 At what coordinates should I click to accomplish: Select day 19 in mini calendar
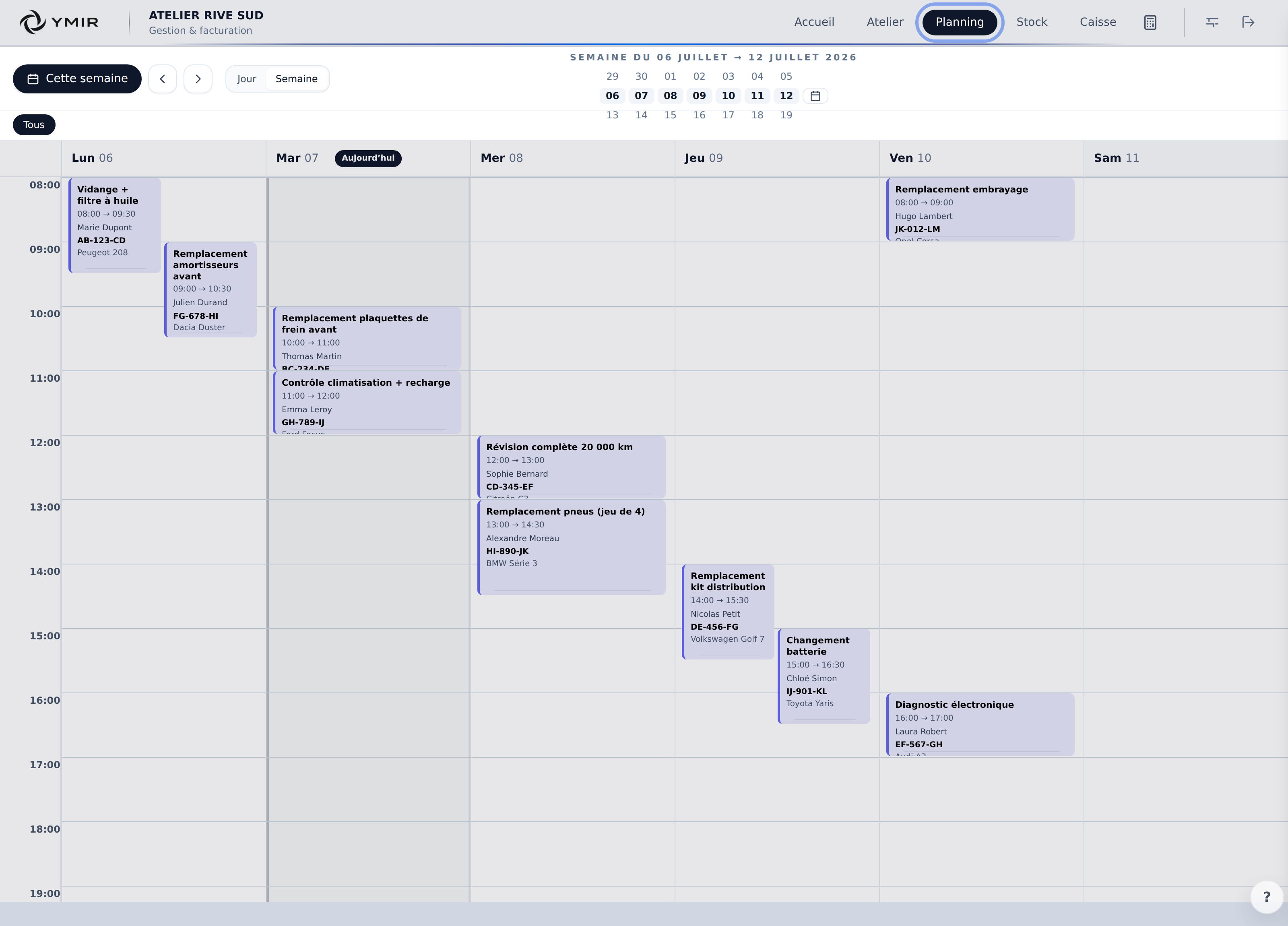point(786,115)
